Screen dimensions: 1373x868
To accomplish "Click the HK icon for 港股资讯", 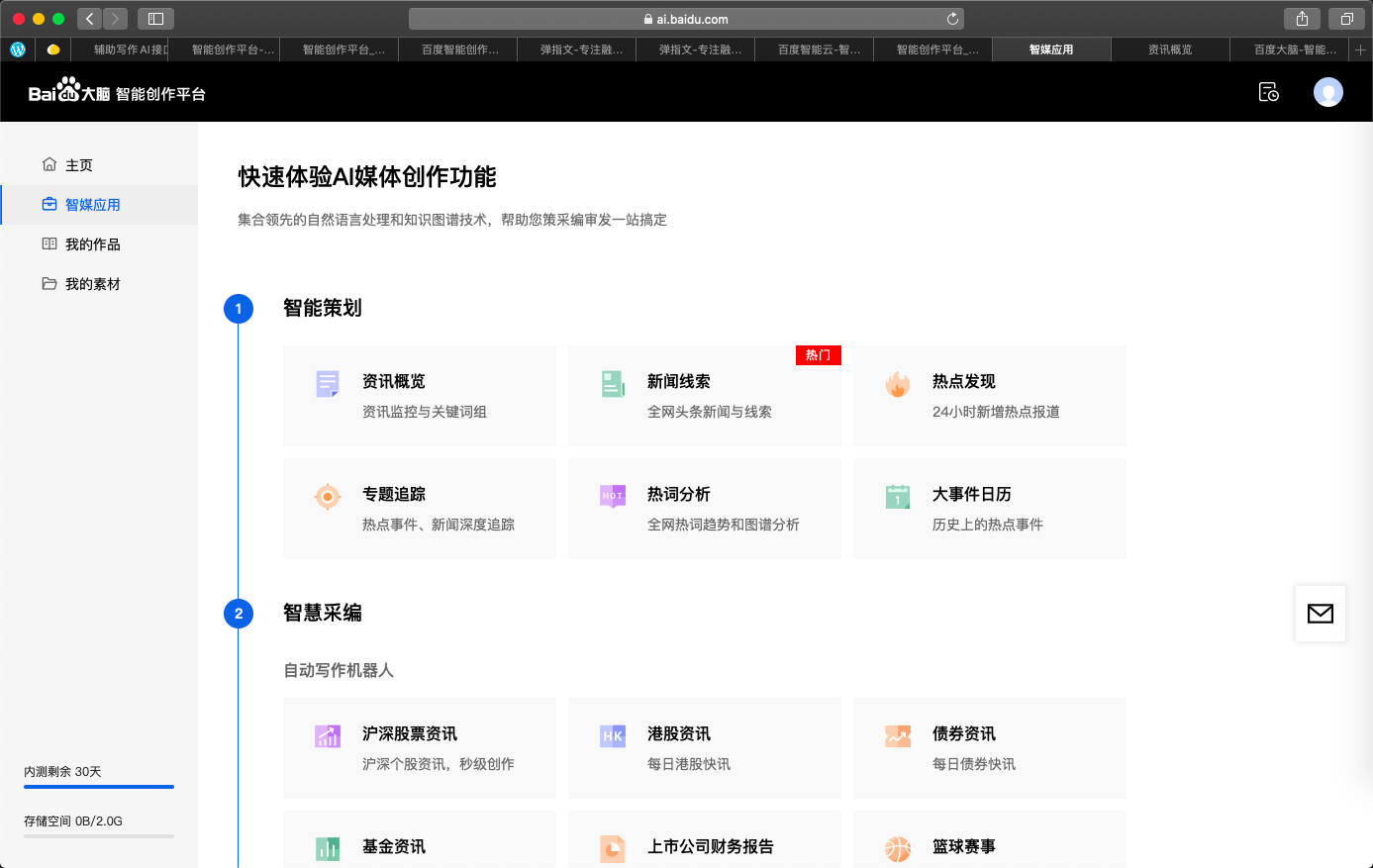I will pyautogui.click(x=613, y=735).
